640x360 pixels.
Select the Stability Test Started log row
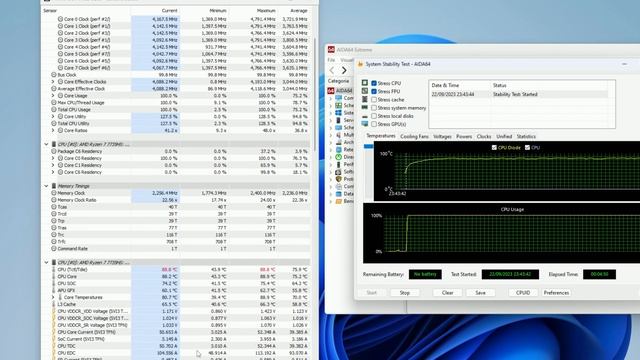point(519,94)
